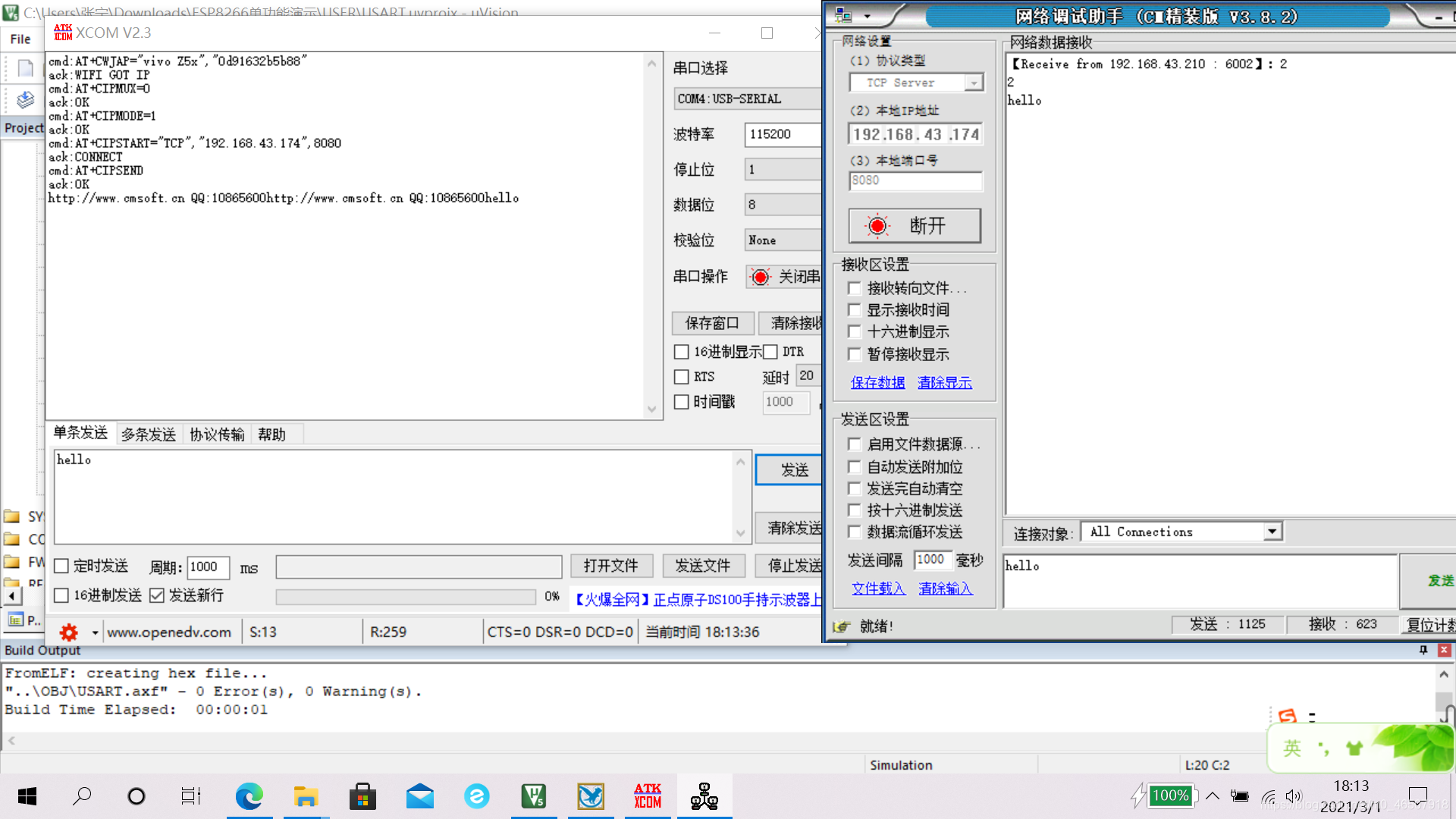
Task: Click the 发送 button in XCOM
Action: pos(789,470)
